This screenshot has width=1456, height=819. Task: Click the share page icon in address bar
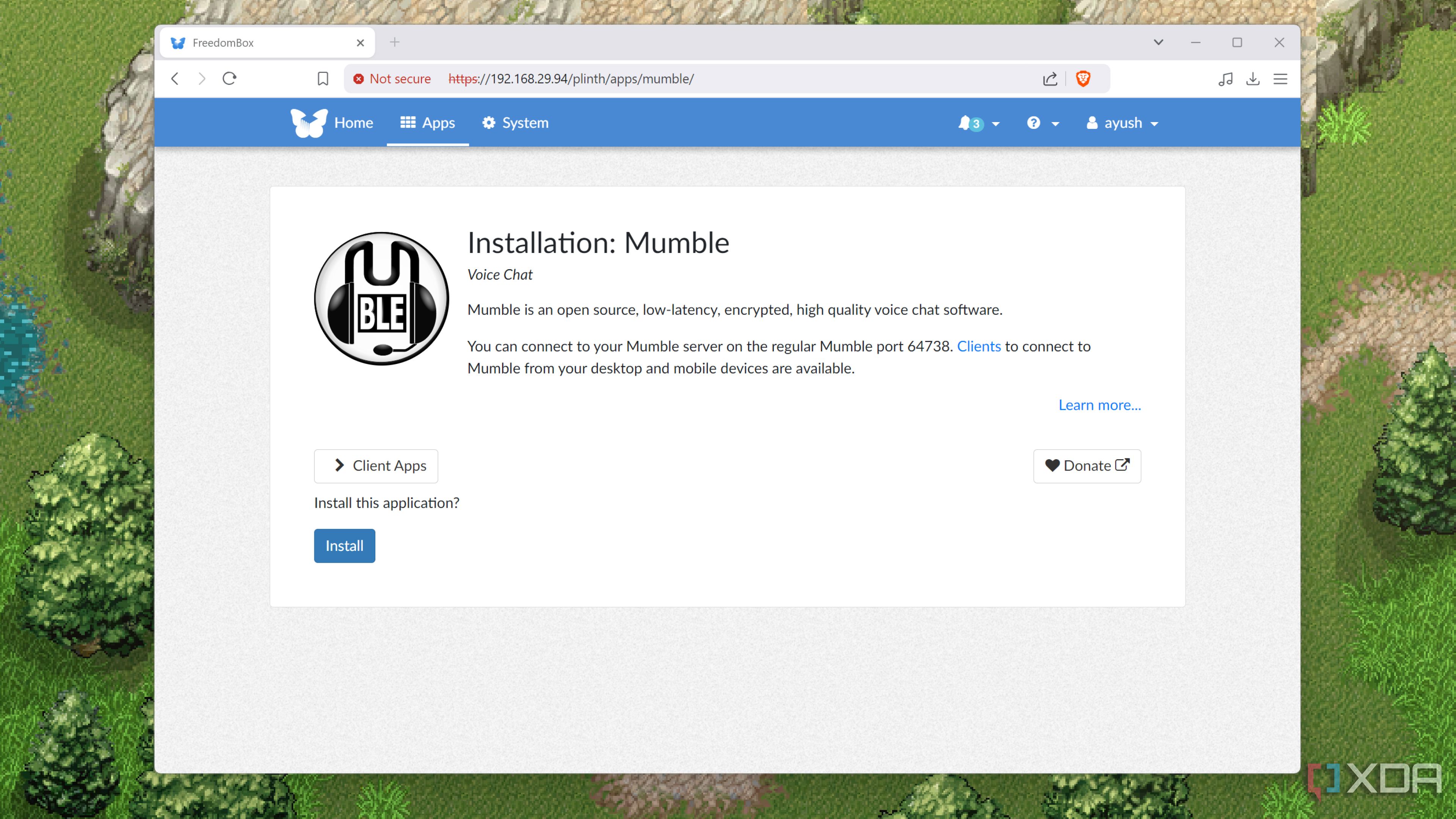(1050, 78)
